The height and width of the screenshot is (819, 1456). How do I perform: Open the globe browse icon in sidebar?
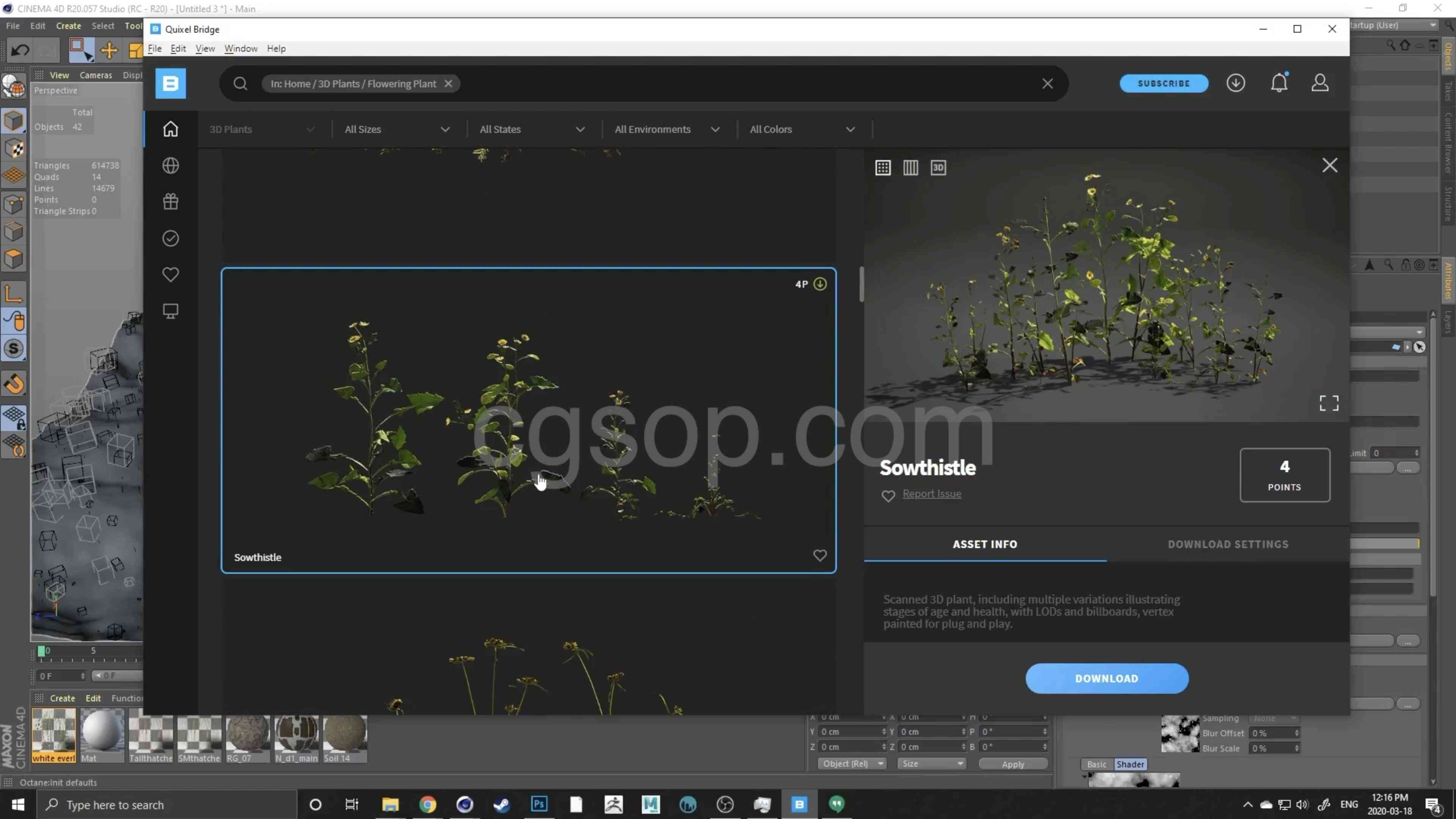170,166
